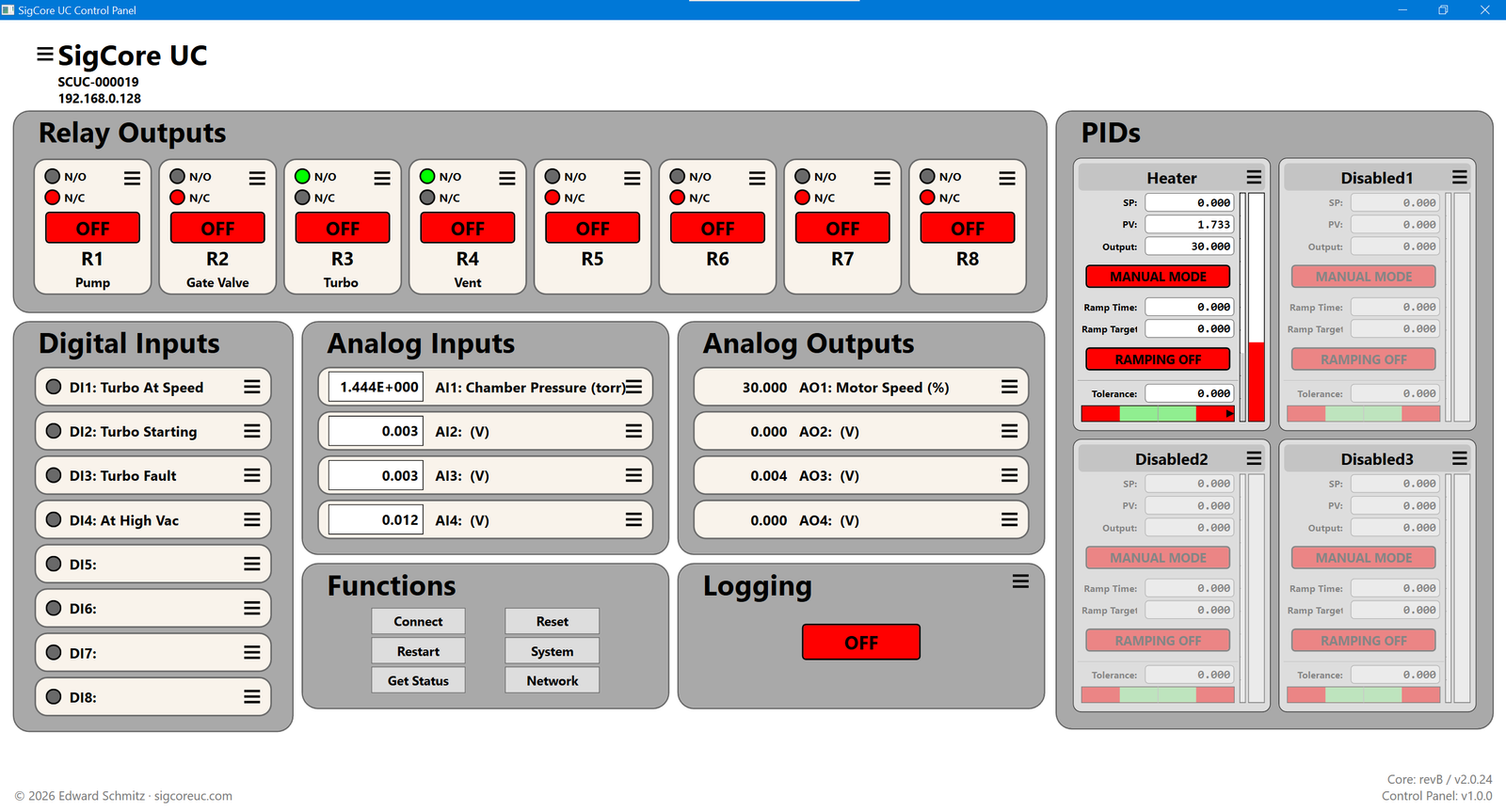
Task: Click the Restart function button
Action: tap(418, 651)
